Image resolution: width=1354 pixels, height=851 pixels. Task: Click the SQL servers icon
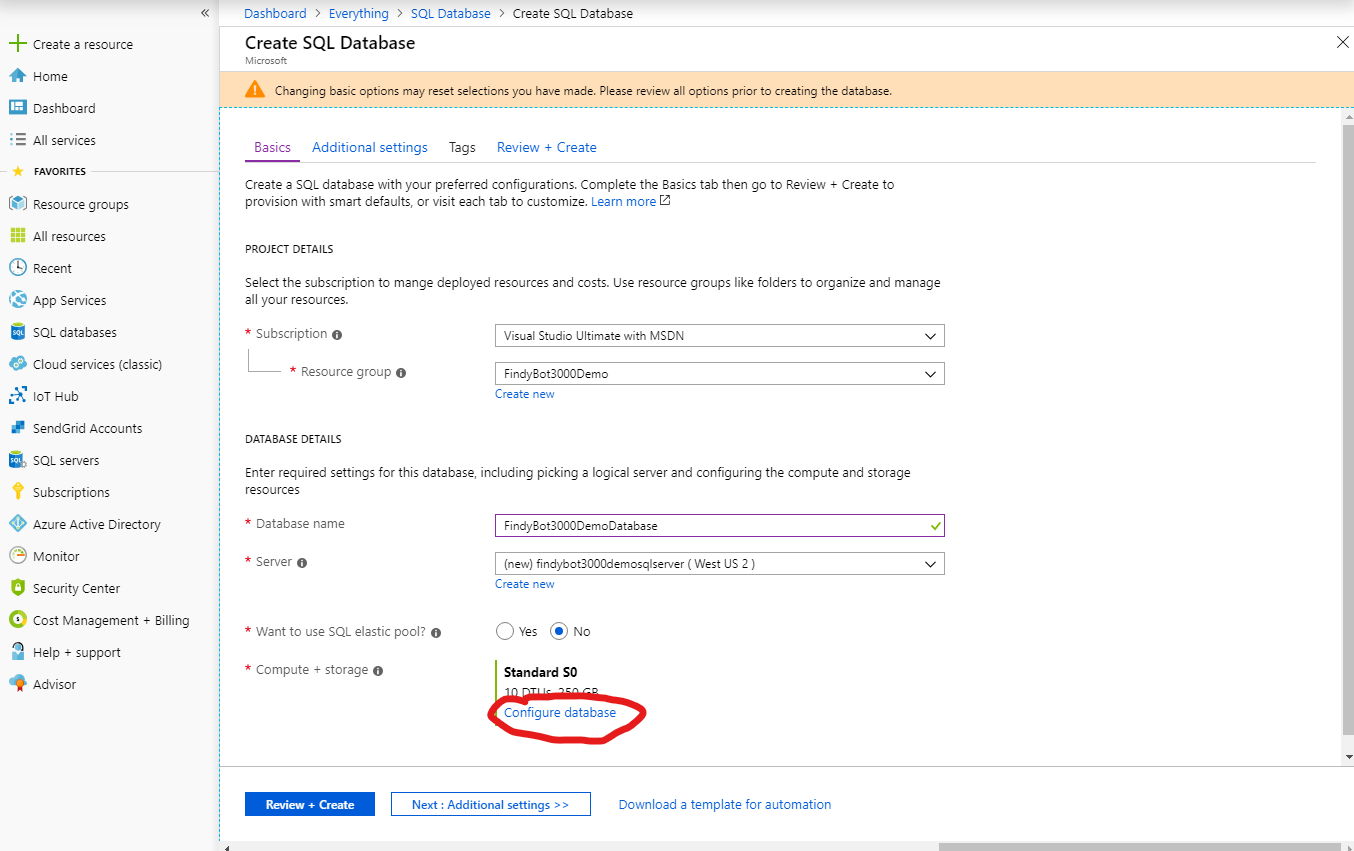point(17,460)
